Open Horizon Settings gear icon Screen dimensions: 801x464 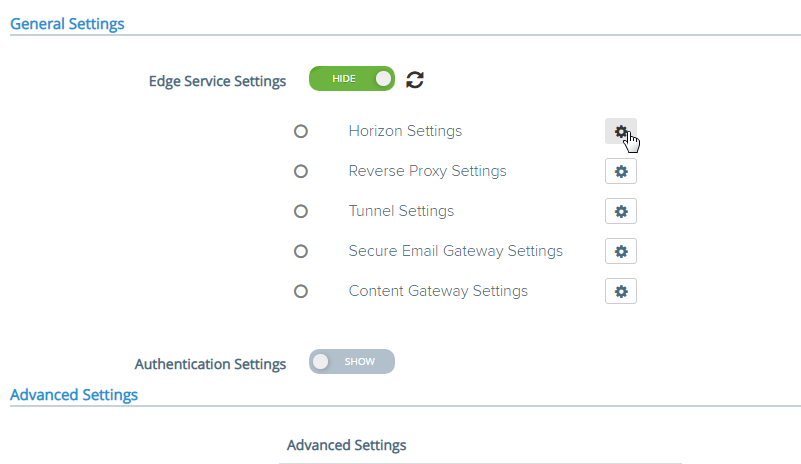click(621, 131)
